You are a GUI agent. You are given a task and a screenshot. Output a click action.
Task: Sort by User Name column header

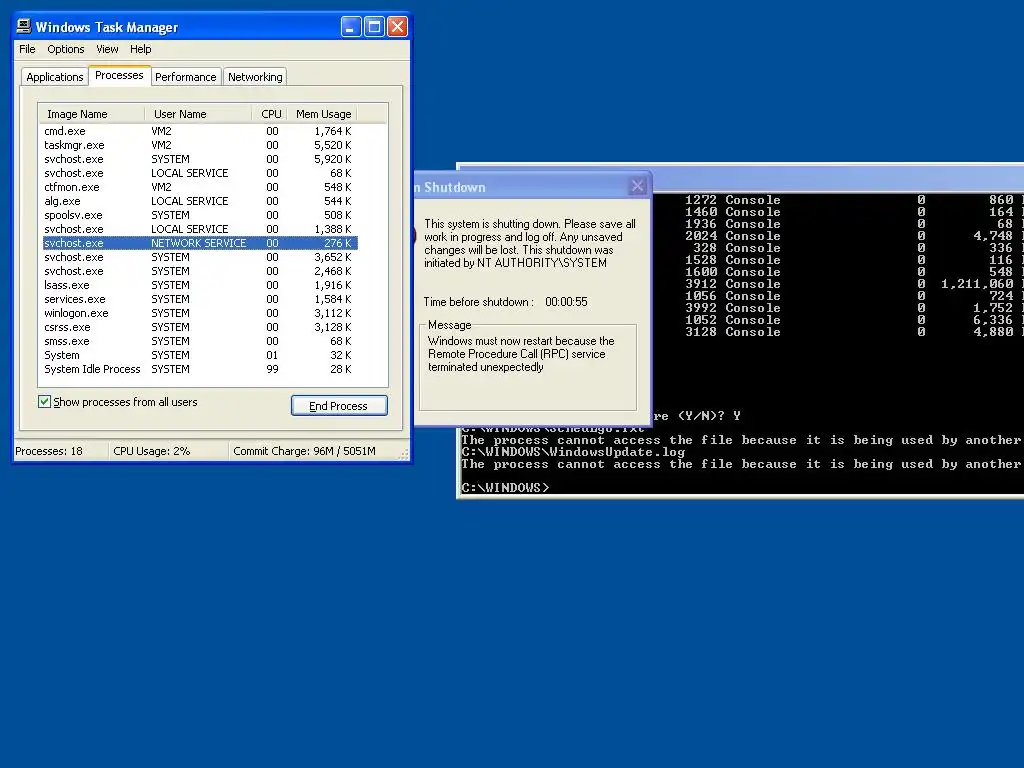(x=198, y=114)
